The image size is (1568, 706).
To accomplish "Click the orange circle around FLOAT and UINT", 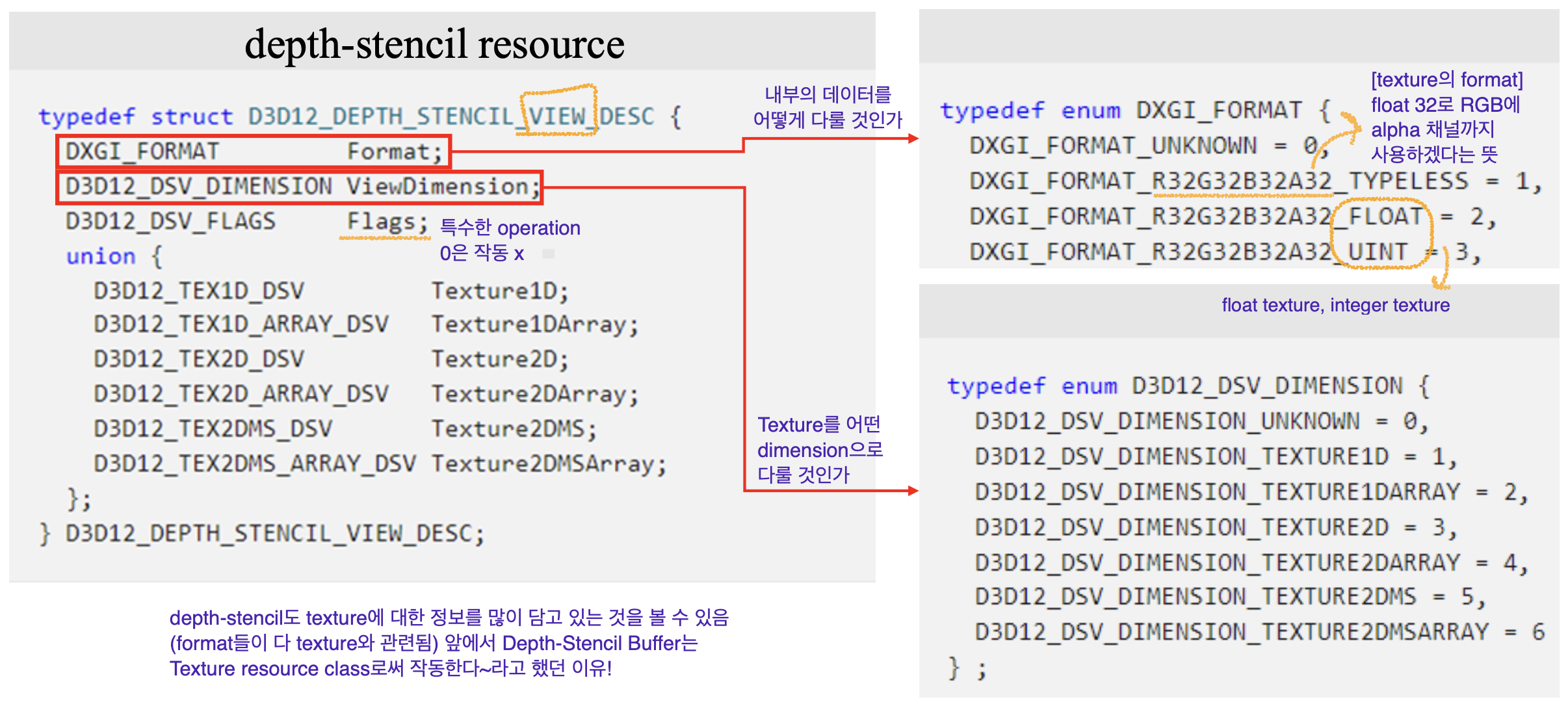I will click(x=1381, y=234).
